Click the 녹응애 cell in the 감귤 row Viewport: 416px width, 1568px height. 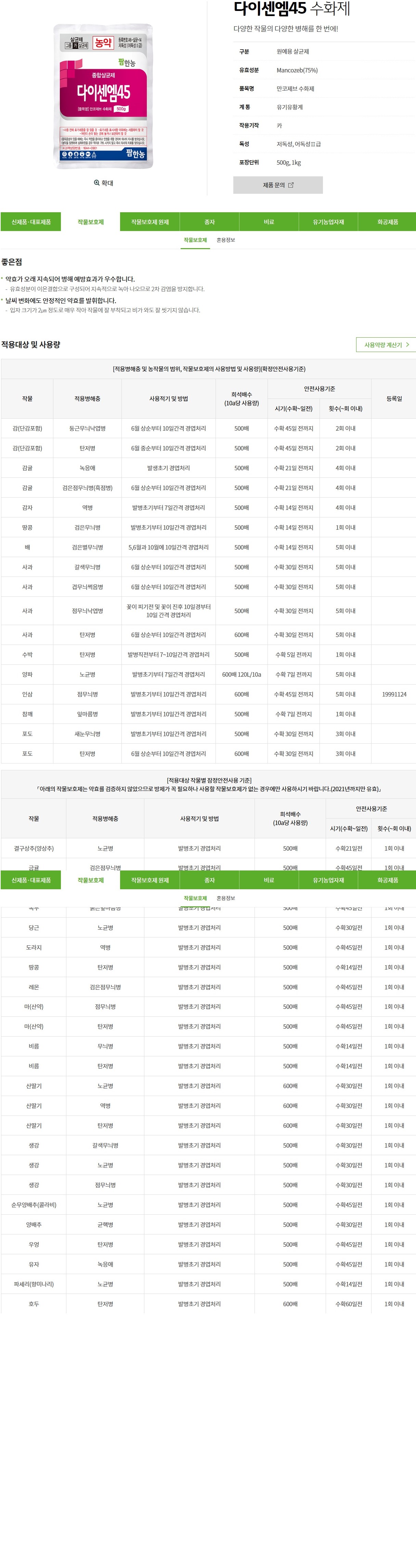(x=88, y=468)
